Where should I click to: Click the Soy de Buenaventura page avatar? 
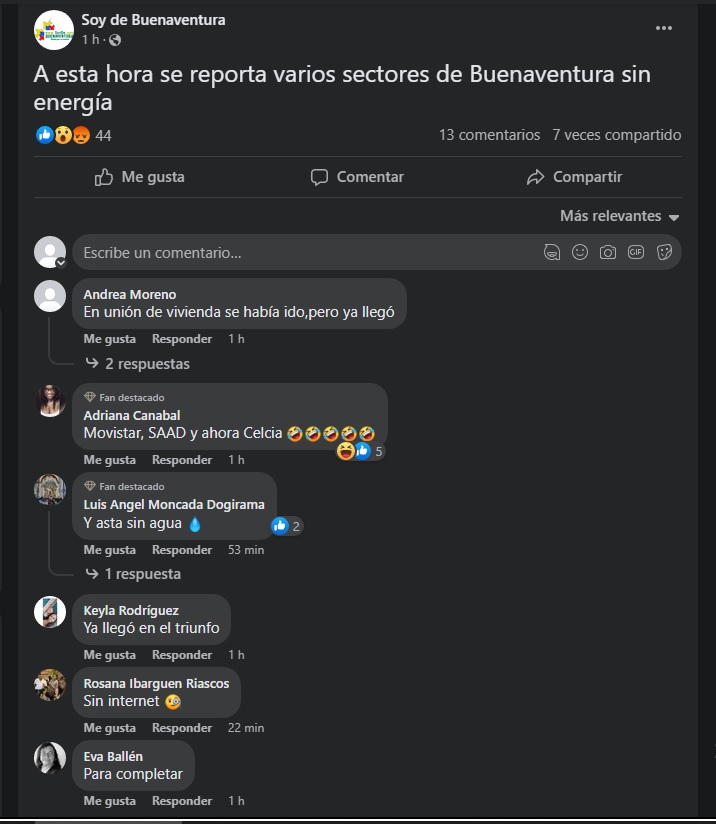point(54,30)
